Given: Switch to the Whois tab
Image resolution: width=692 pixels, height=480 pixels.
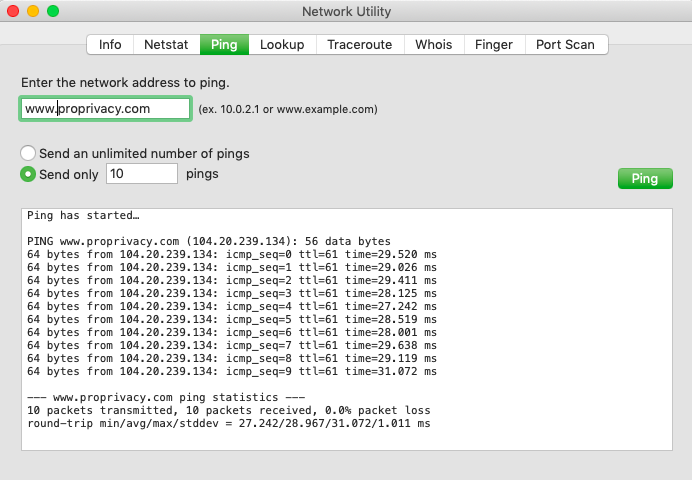Looking at the screenshot, I should pos(433,45).
